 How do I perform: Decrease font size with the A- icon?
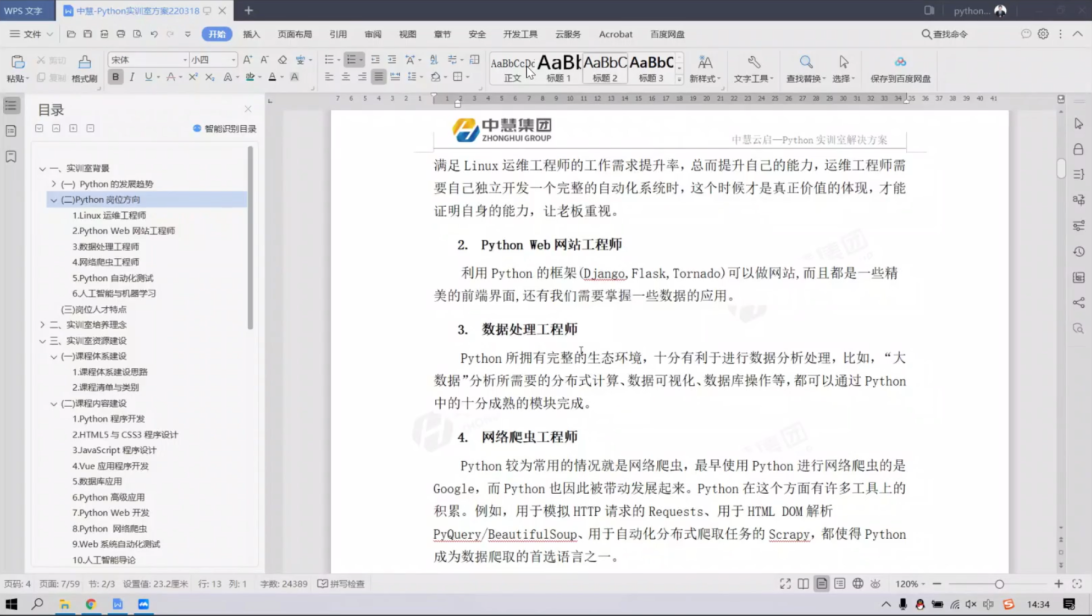(265, 60)
